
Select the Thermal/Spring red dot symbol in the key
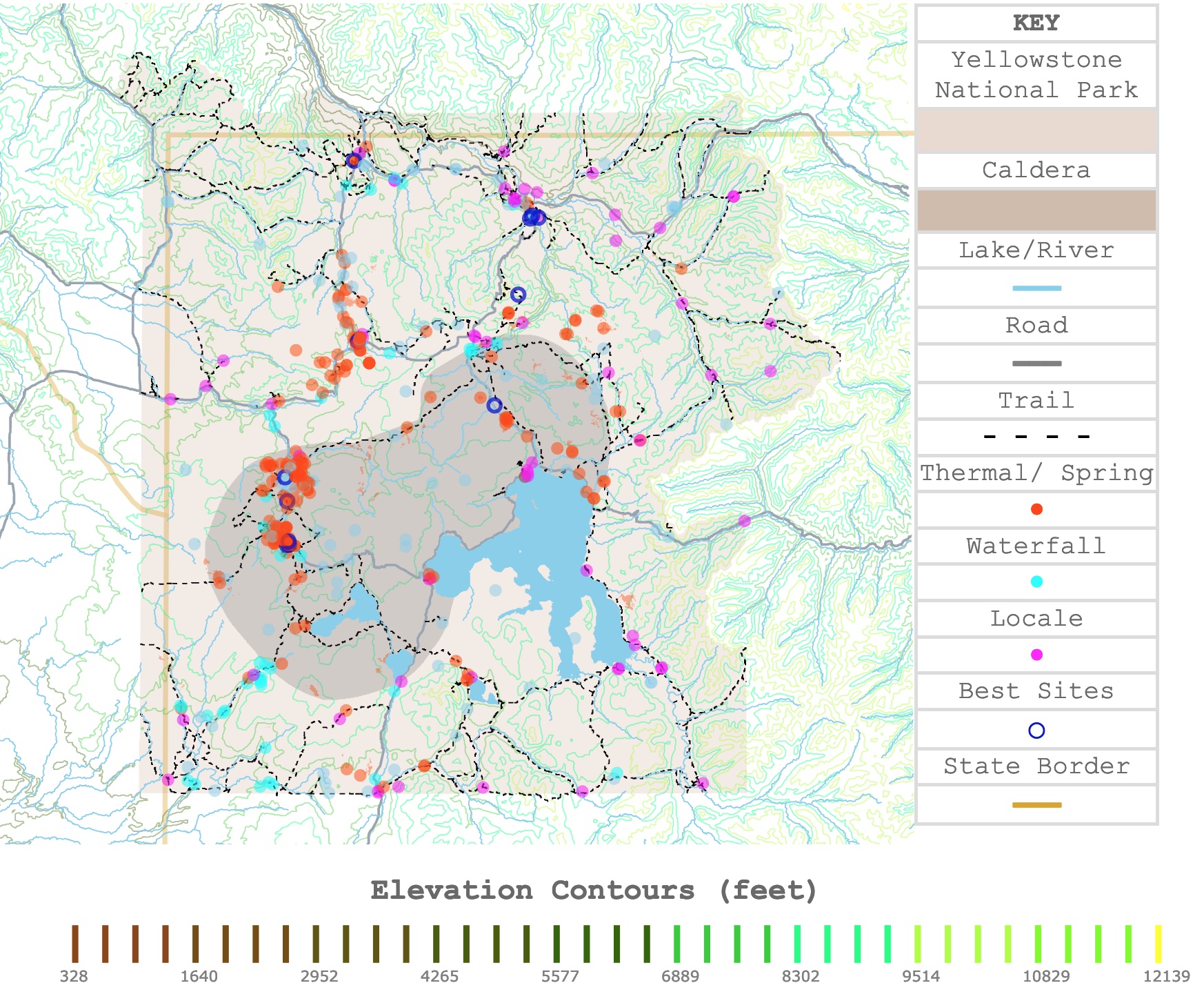coord(1036,509)
